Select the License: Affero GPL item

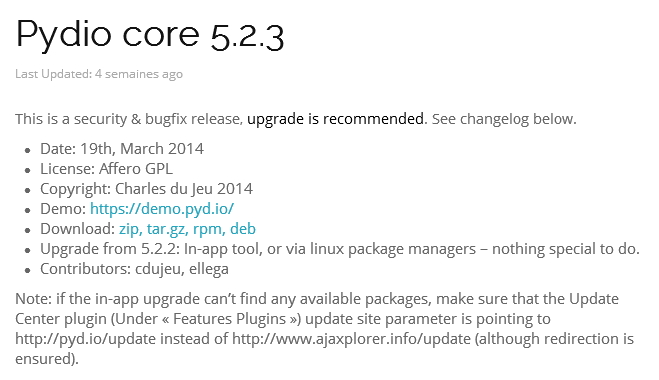coord(106,169)
